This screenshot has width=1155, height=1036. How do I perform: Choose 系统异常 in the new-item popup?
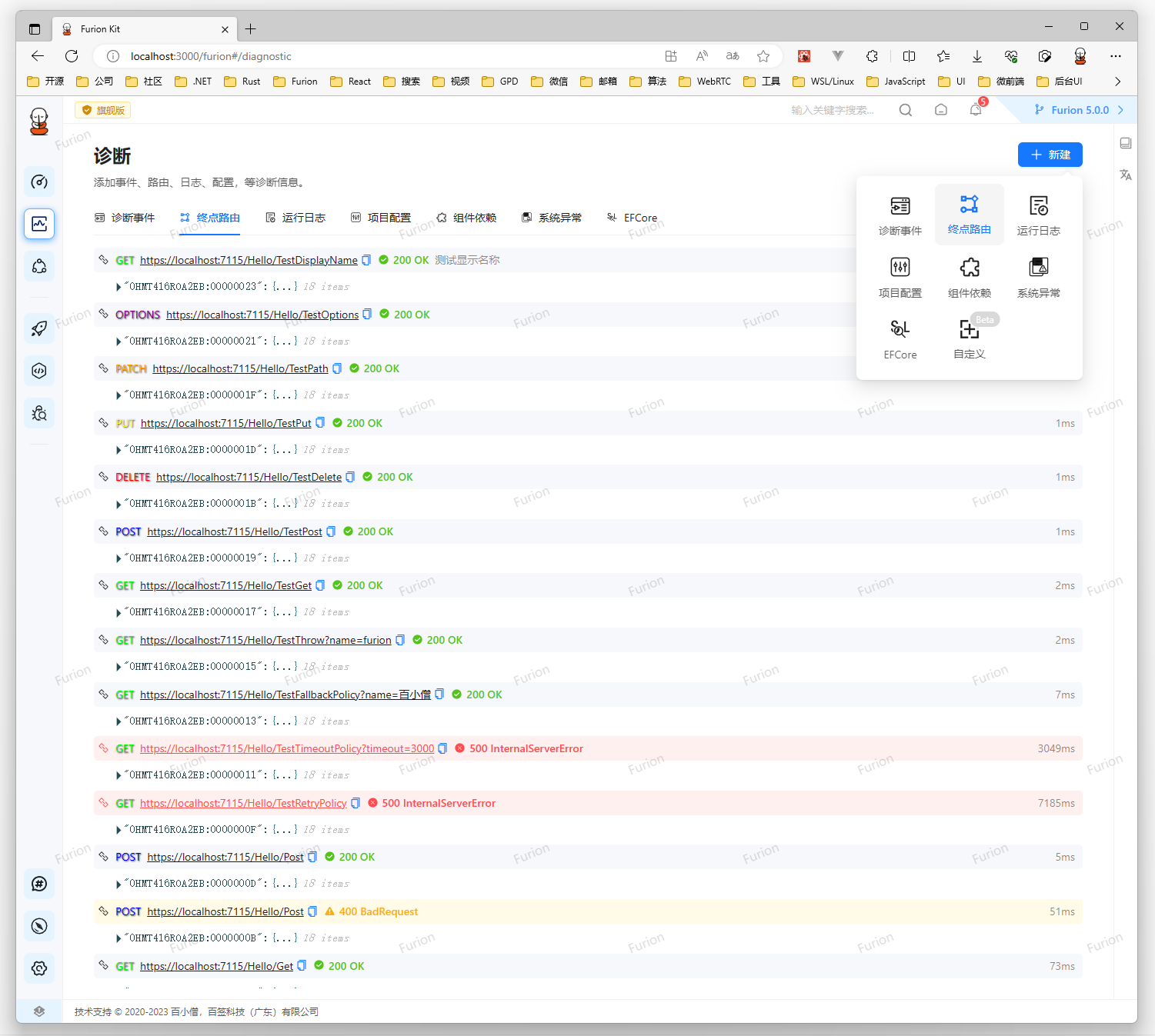(1039, 277)
